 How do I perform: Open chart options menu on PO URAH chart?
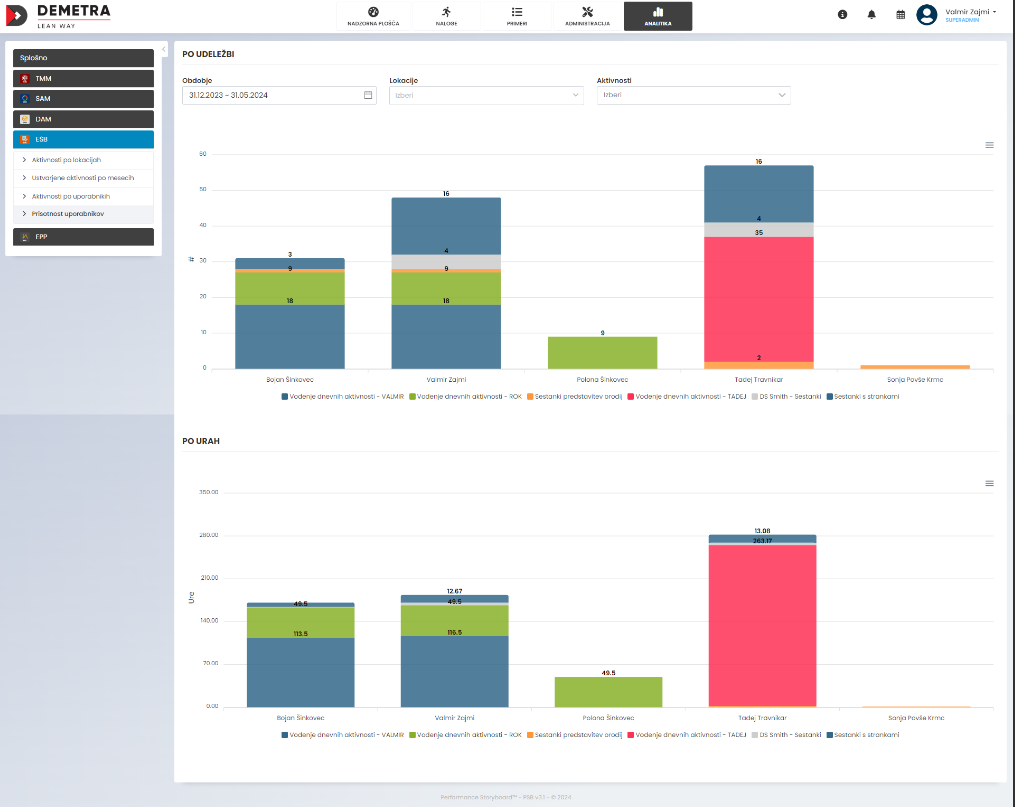[989, 483]
